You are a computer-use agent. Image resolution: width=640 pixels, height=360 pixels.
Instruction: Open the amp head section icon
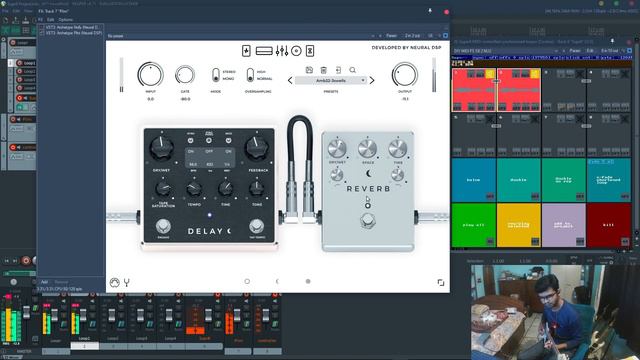(x=264, y=51)
